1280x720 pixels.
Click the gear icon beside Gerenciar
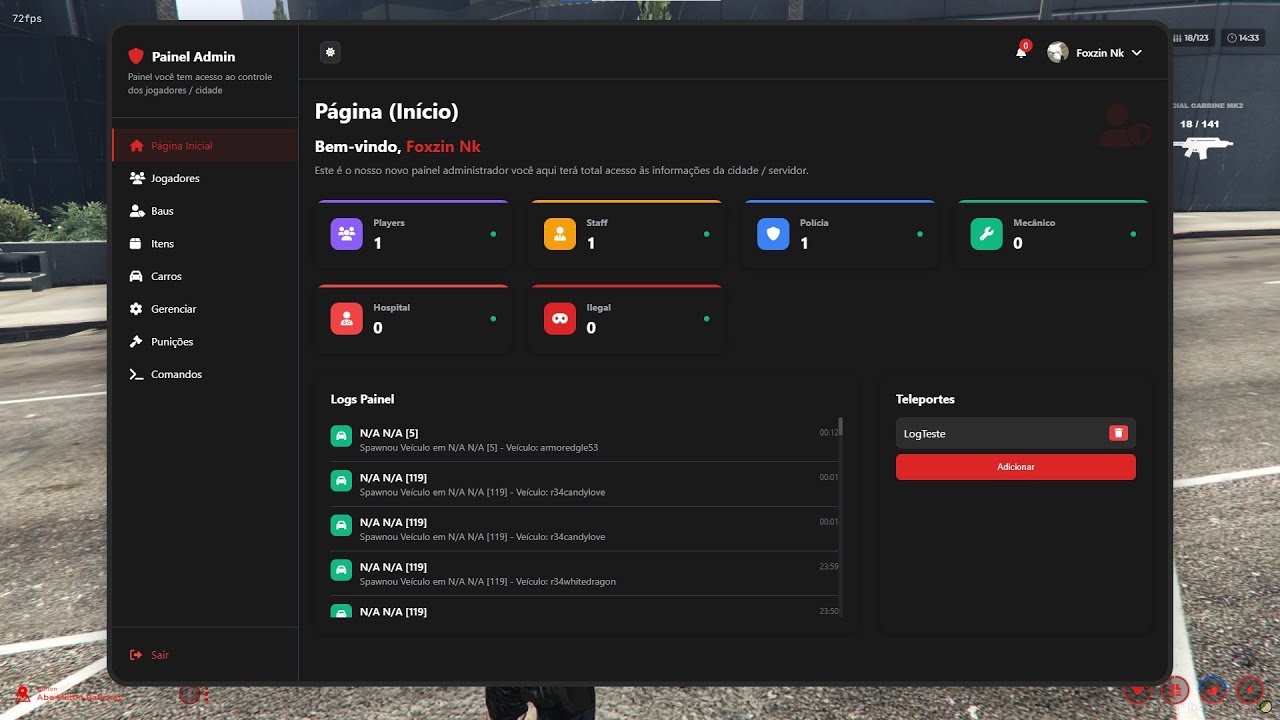(x=136, y=309)
